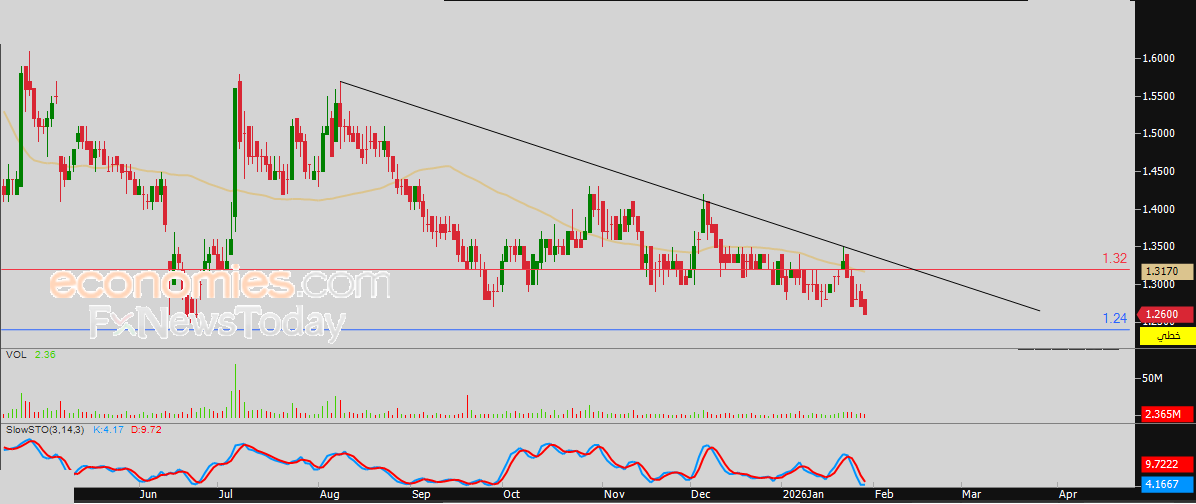1196x504 pixels.
Task: Click the 50M volume axis label
Action: click(x=1153, y=378)
